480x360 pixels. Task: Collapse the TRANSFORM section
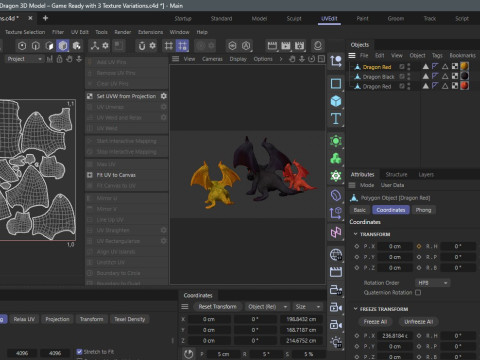(355, 234)
